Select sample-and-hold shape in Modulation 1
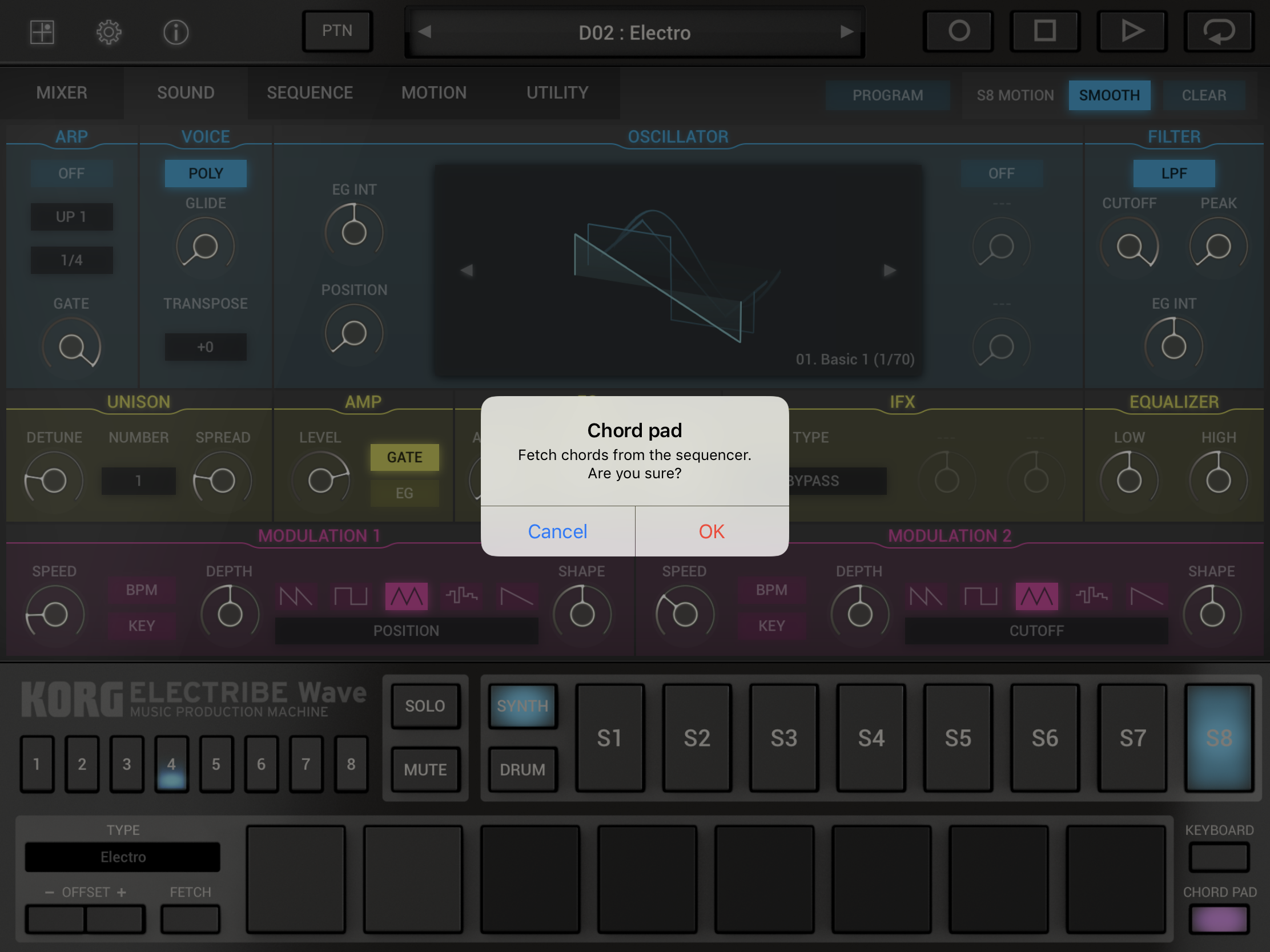 coord(461,597)
